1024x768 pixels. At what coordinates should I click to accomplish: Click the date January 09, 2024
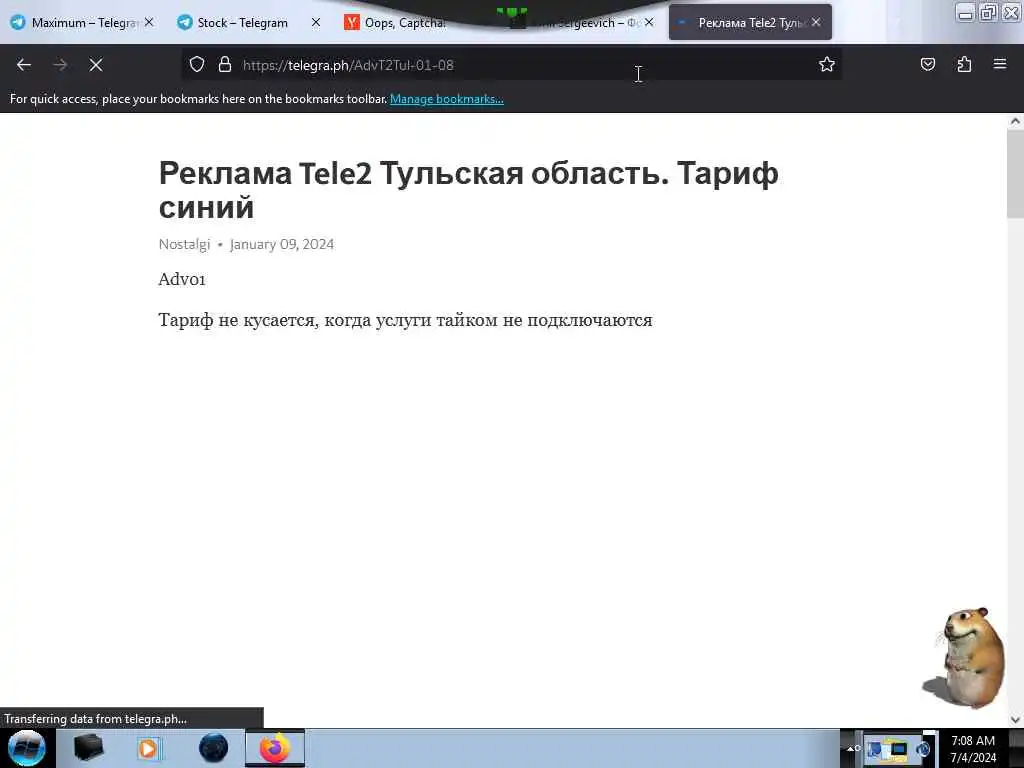point(282,244)
